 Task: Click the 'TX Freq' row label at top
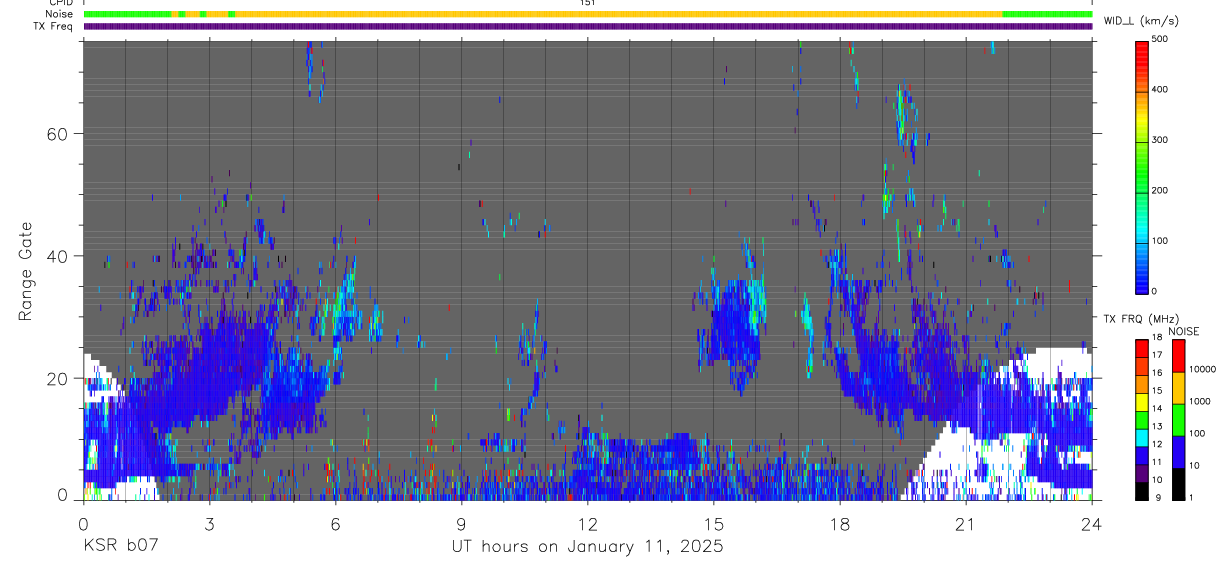pyautogui.click(x=54, y=26)
